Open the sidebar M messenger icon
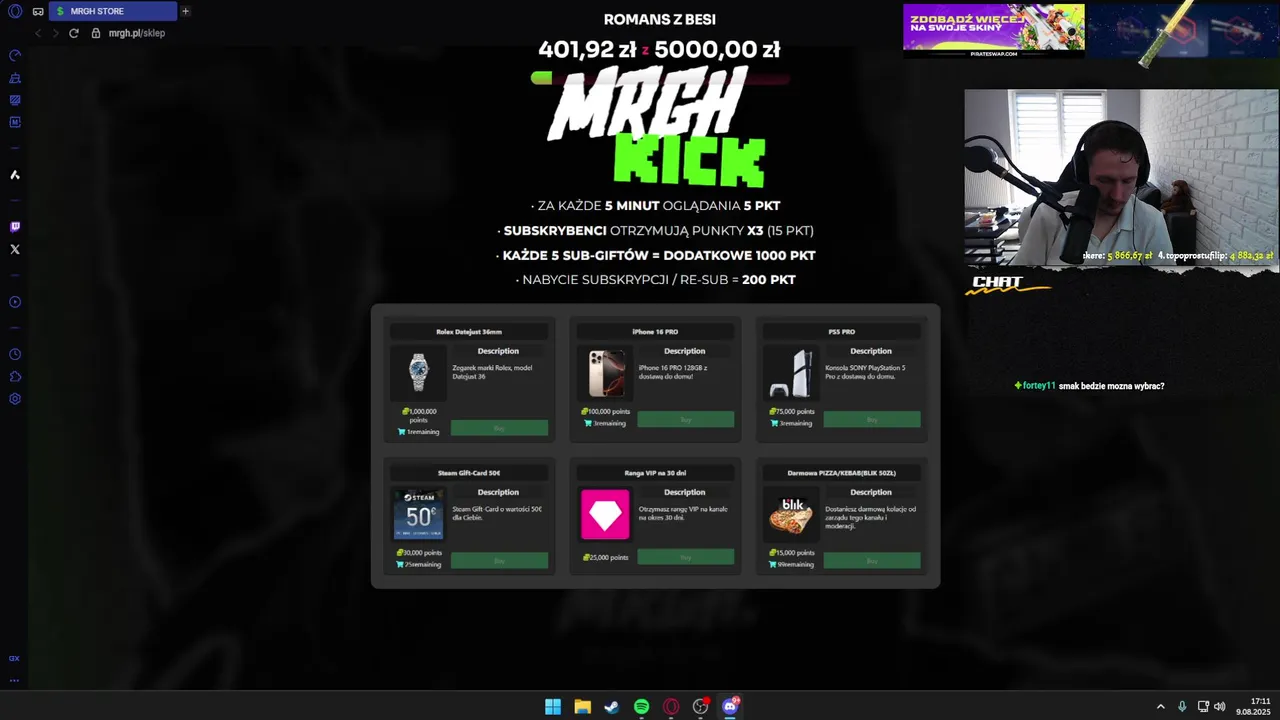This screenshot has width=1280, height=720. point(15,122)
